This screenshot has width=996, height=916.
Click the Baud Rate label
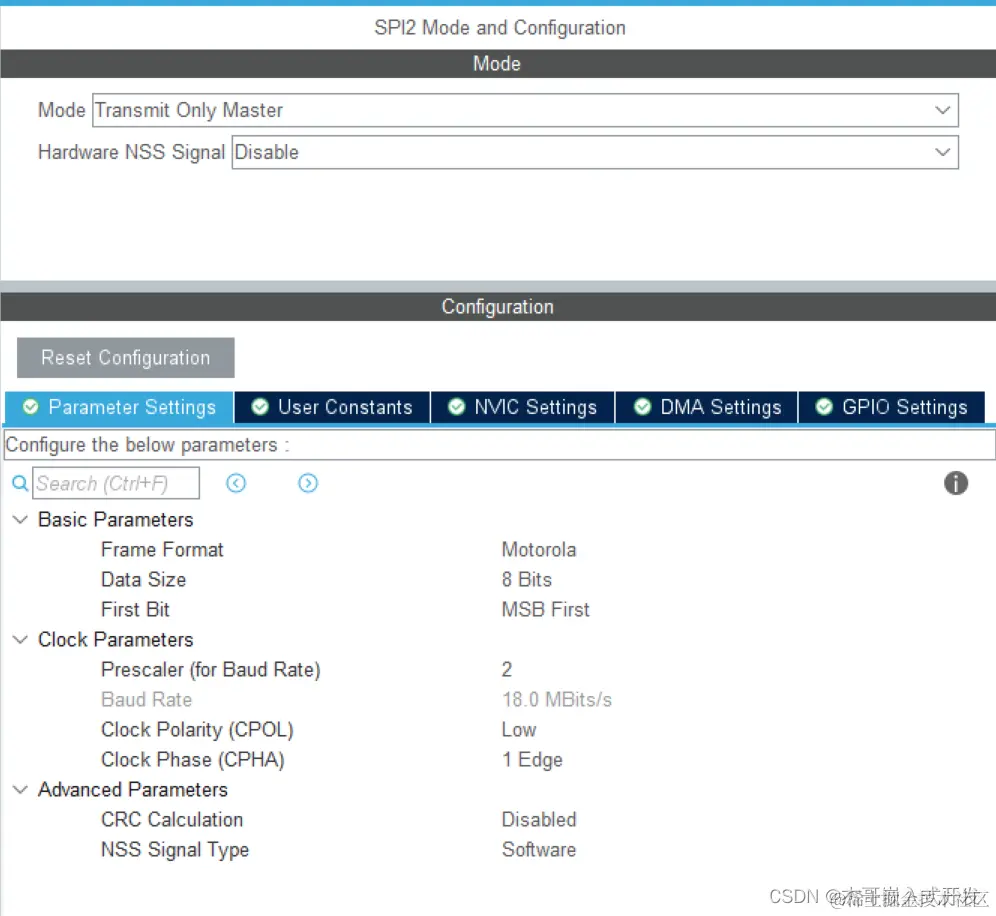point(147,699)
